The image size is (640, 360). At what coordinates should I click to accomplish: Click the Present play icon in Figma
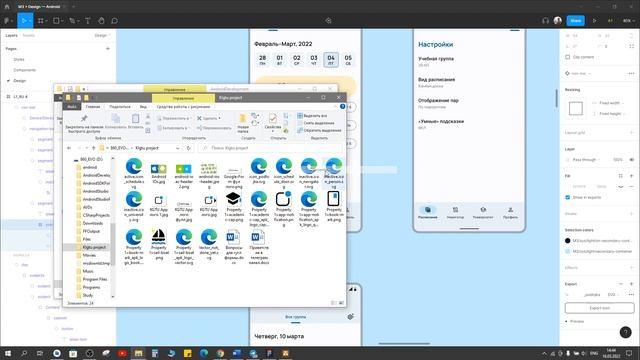[595, 20]
